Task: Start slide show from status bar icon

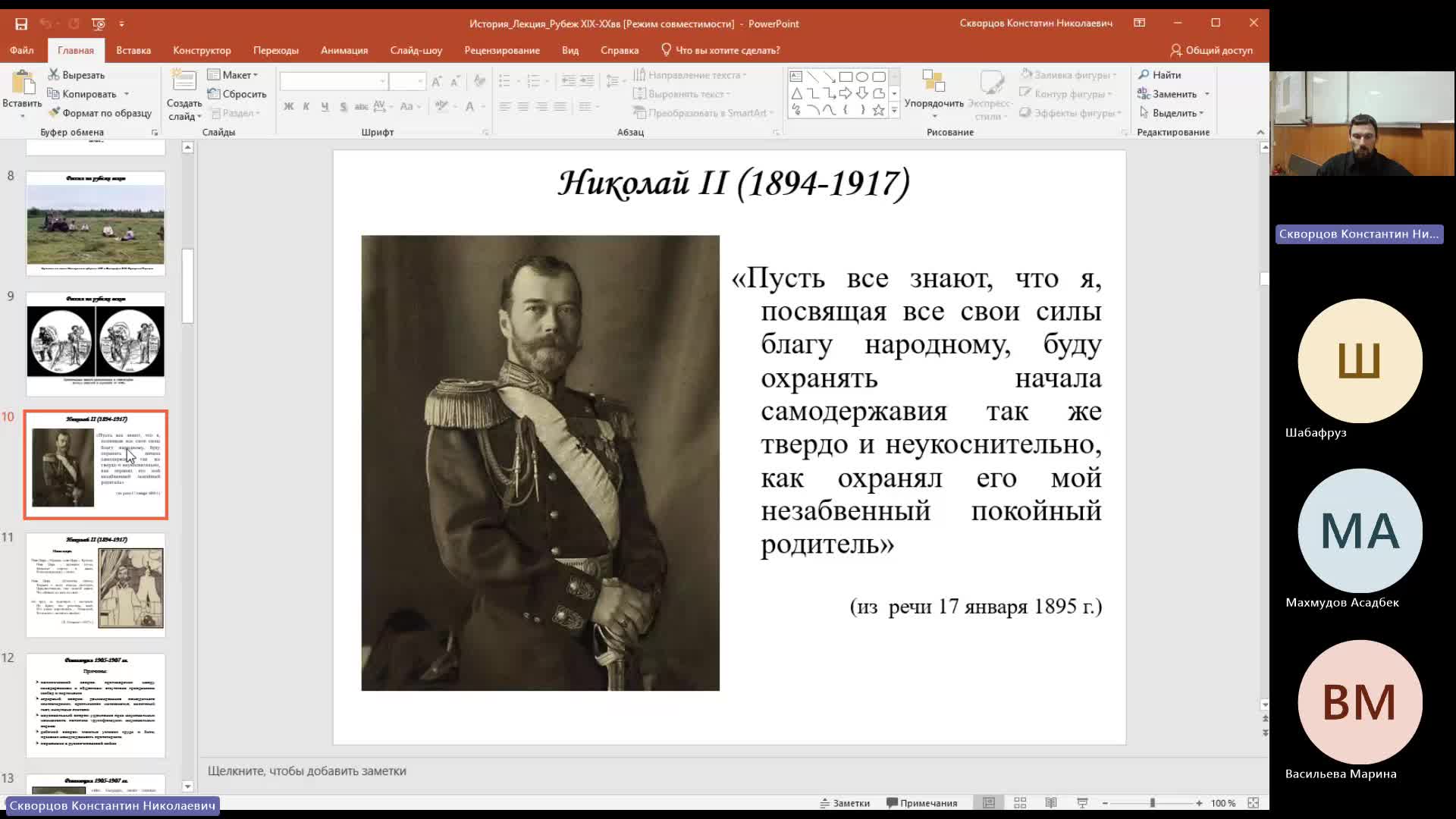Action: pyautogui.click(x=1082, y=803)
